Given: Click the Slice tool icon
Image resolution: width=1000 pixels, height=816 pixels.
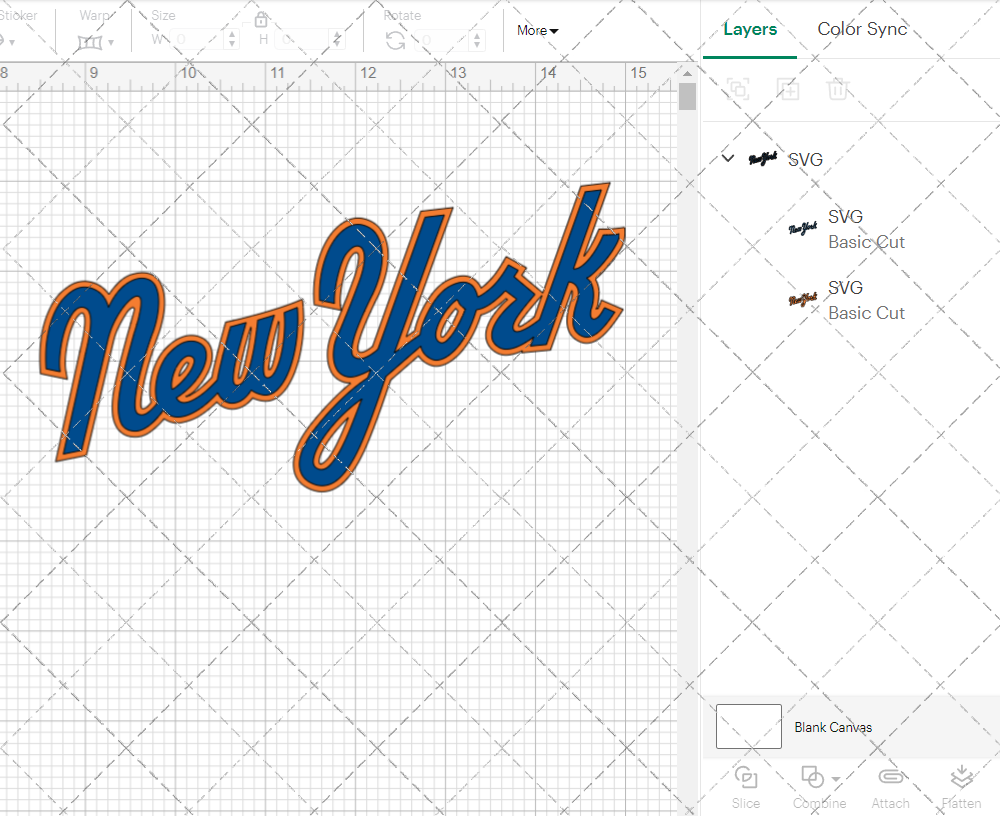Looking at the screenshot, I should [745, 778].
